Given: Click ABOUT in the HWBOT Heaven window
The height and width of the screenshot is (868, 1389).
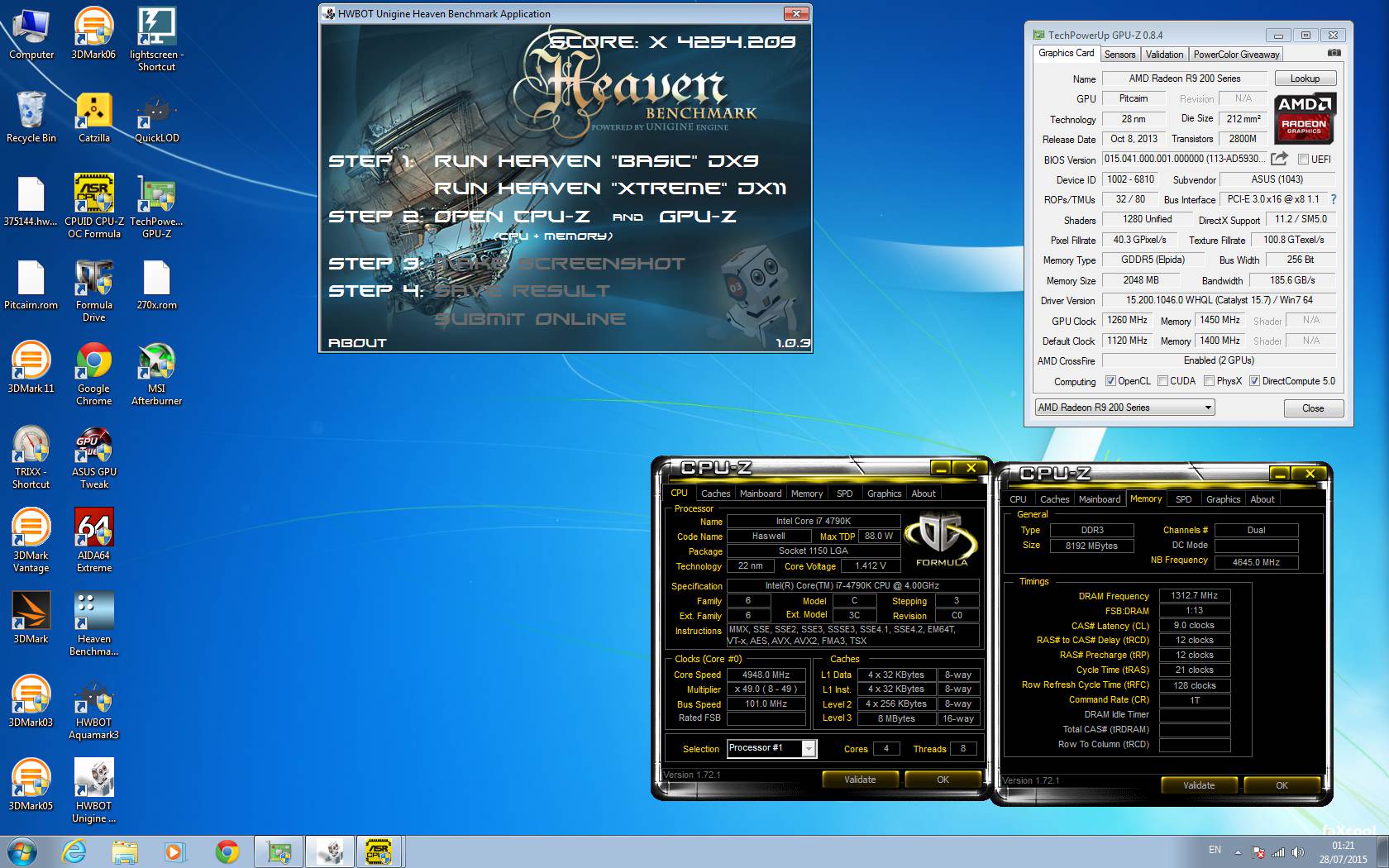Looking at the screenshot, I should 357,342.
